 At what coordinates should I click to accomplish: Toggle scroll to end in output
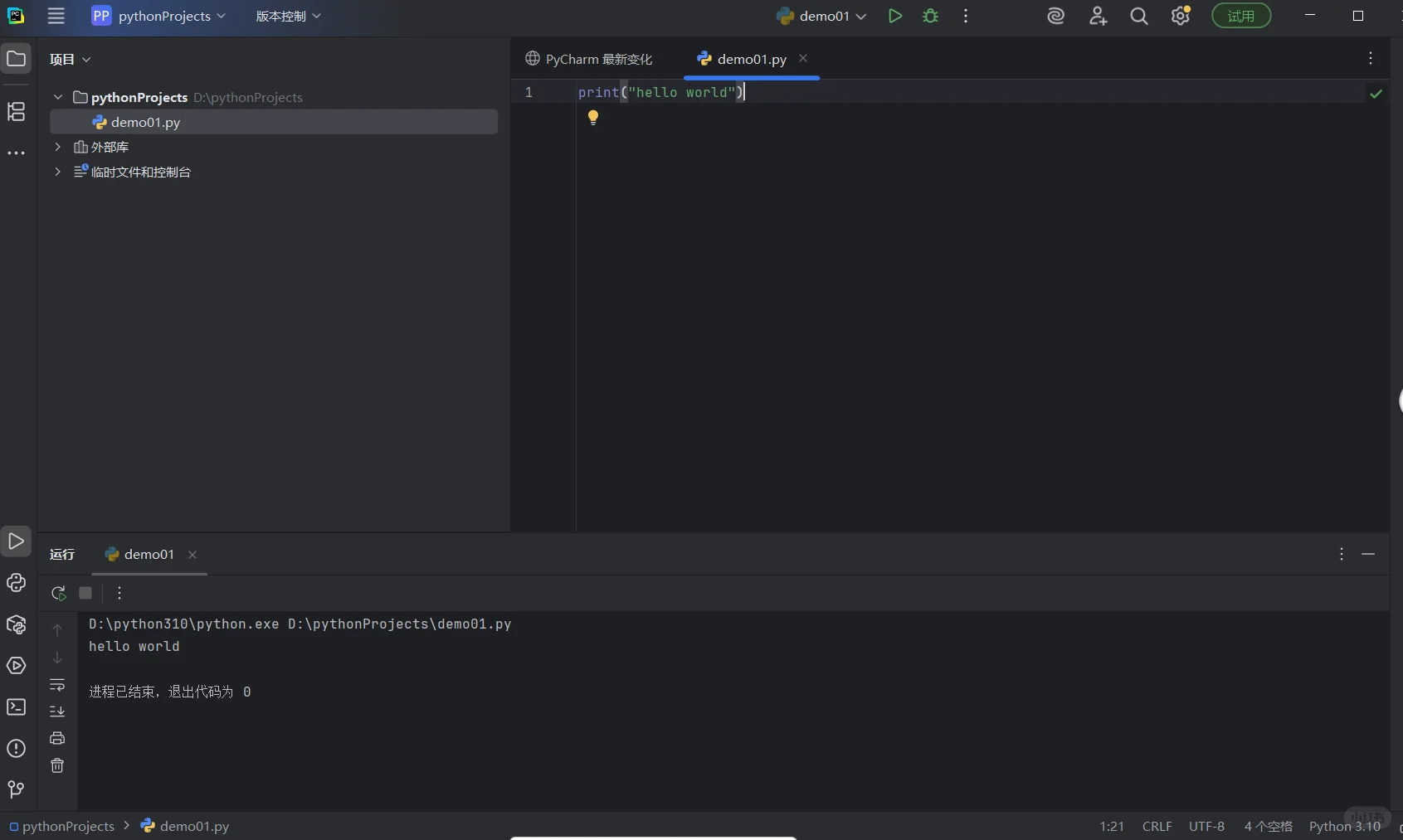56,711
